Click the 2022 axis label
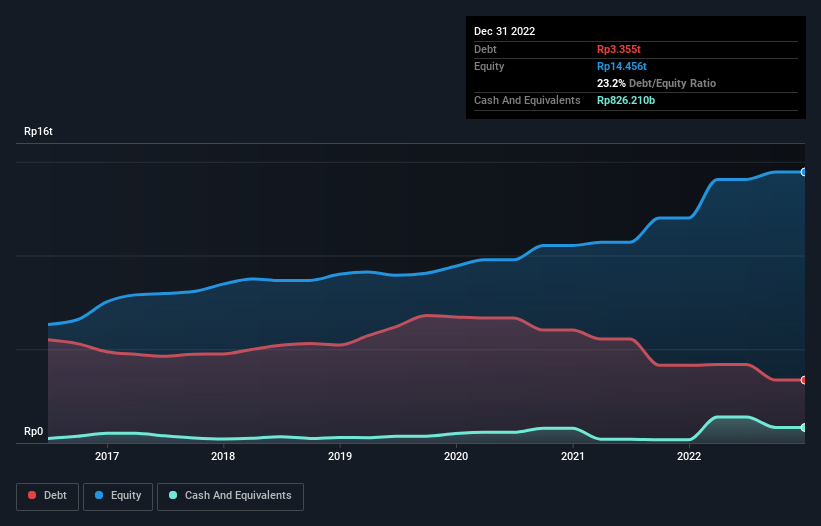821x526 pixels. pyautogui.click(x=689, y=456)
